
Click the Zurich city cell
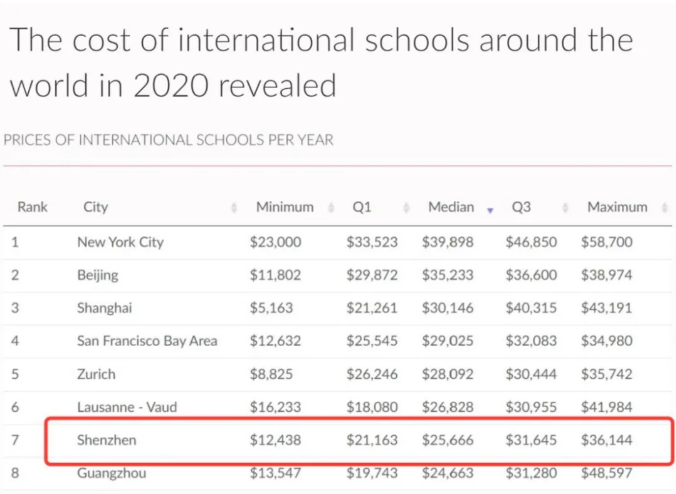tap(96, 374)
